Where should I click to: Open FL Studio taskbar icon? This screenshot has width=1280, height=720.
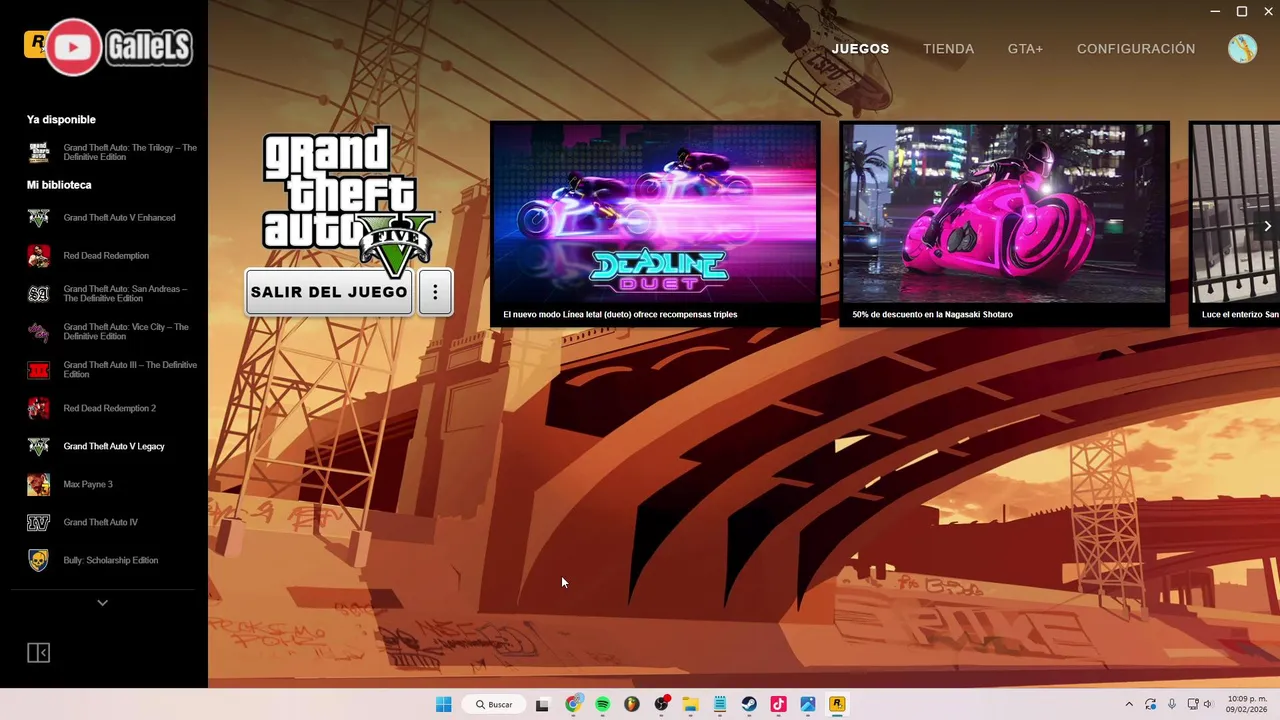(x=632, y=704)
